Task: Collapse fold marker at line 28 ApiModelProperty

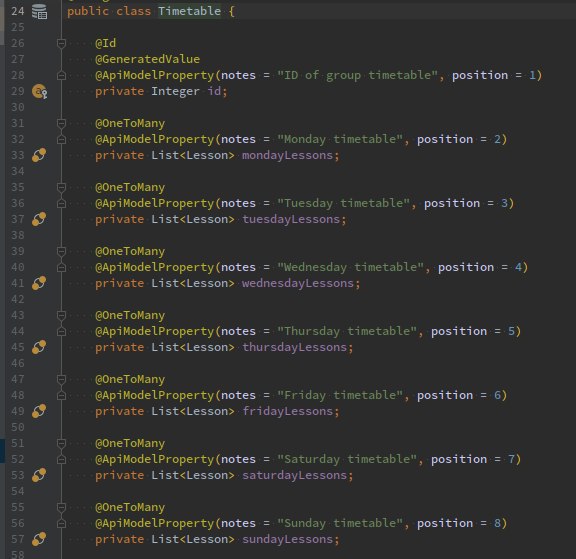Action: click(61, 75)
